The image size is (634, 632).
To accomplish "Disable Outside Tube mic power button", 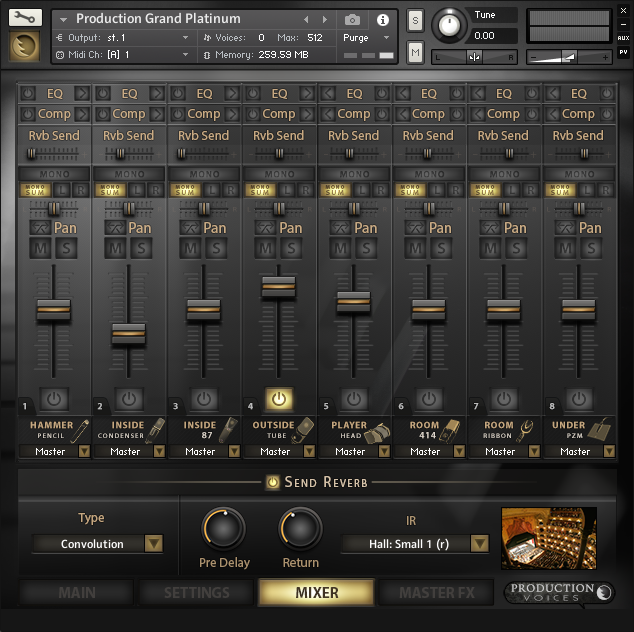I will coord(279,399).
